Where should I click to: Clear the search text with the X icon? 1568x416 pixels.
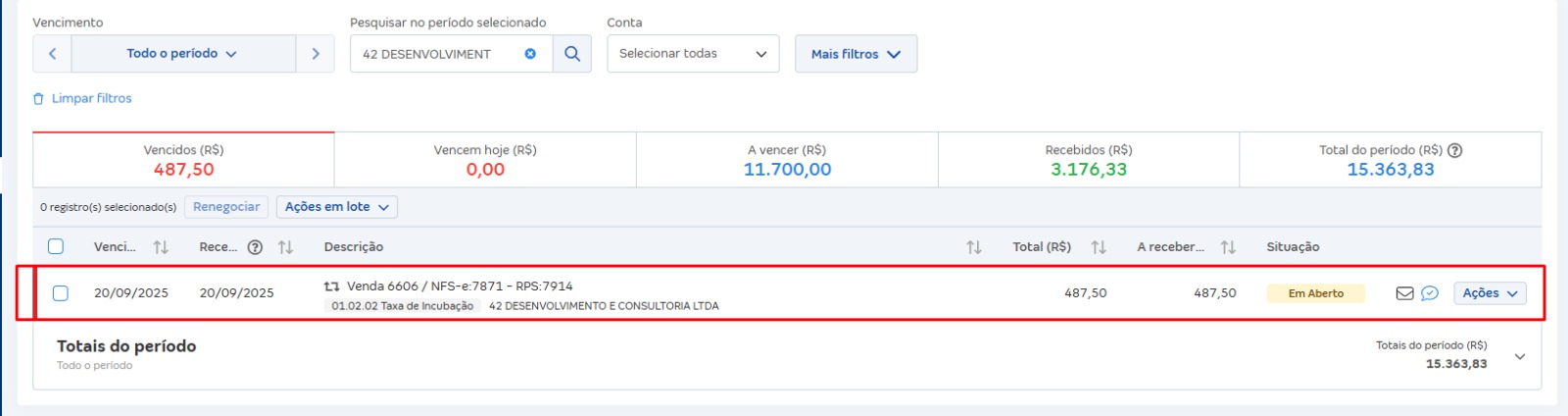point(530,54)
